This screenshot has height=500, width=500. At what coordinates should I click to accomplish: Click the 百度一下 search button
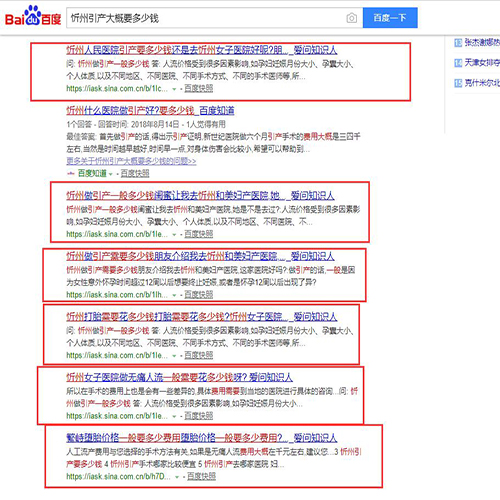[x=390, y=18]
